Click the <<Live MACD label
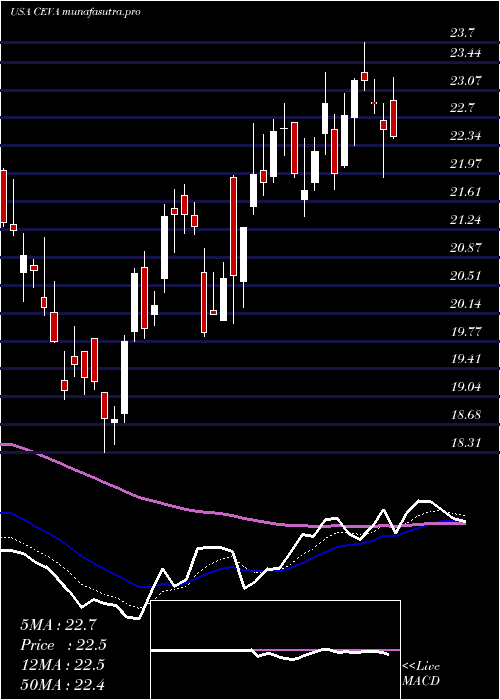 421,674
